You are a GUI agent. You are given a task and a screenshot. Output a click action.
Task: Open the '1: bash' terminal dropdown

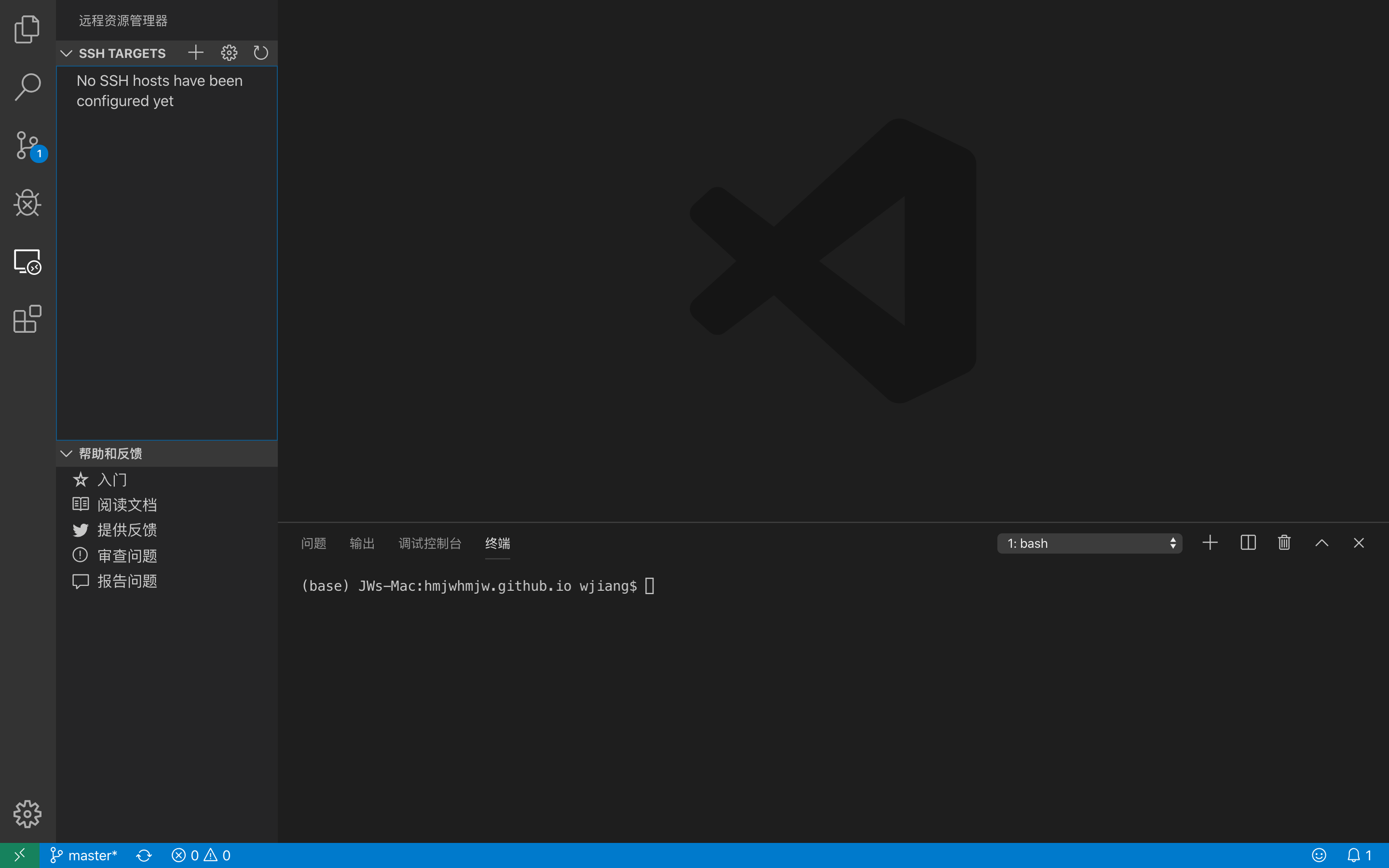point(1089,543)
